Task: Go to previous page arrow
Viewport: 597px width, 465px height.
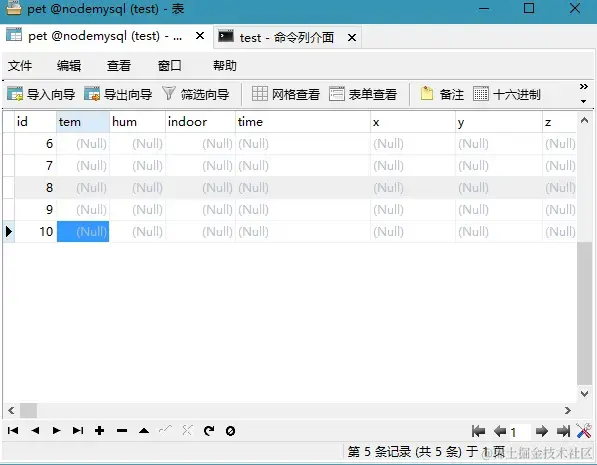Action: (x=500, y=431)
